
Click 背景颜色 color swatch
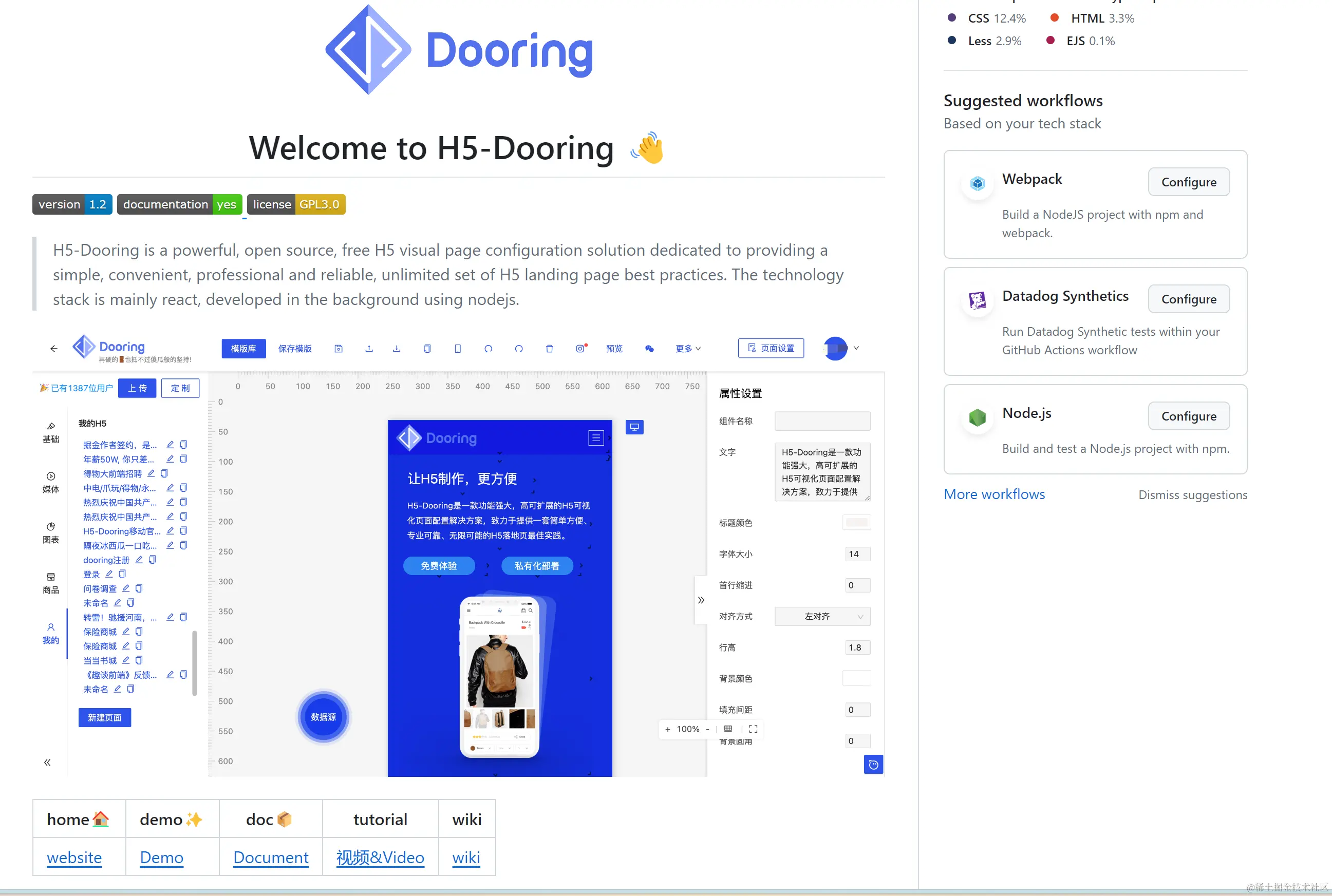click(857, 678)
